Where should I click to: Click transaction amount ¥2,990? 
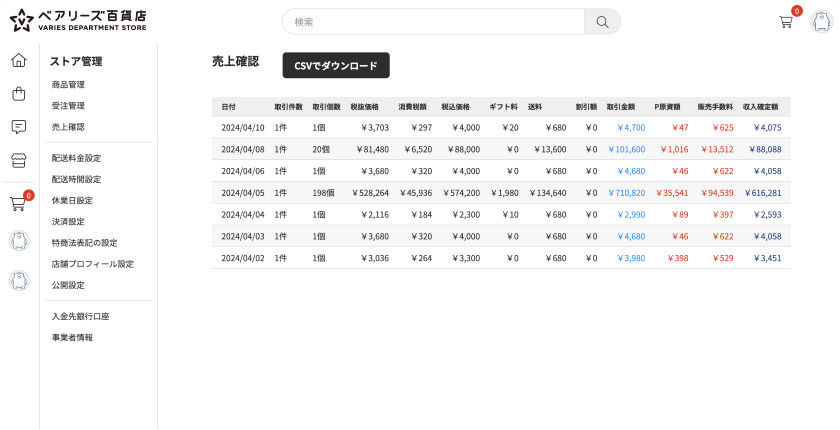(x=631, y=215)
